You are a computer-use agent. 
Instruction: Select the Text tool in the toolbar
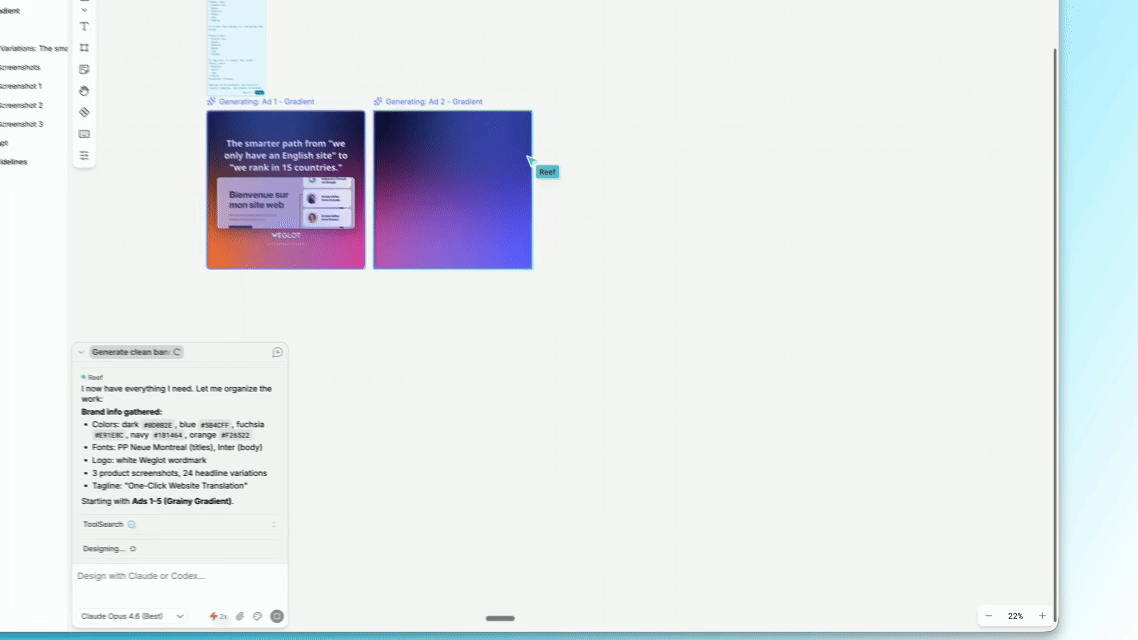coord(84,27)
